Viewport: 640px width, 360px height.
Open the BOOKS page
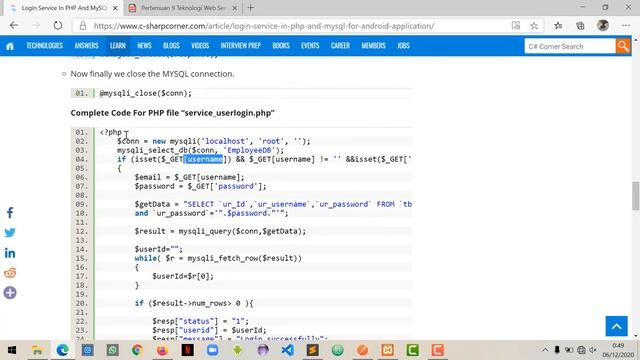click(281, 46)
